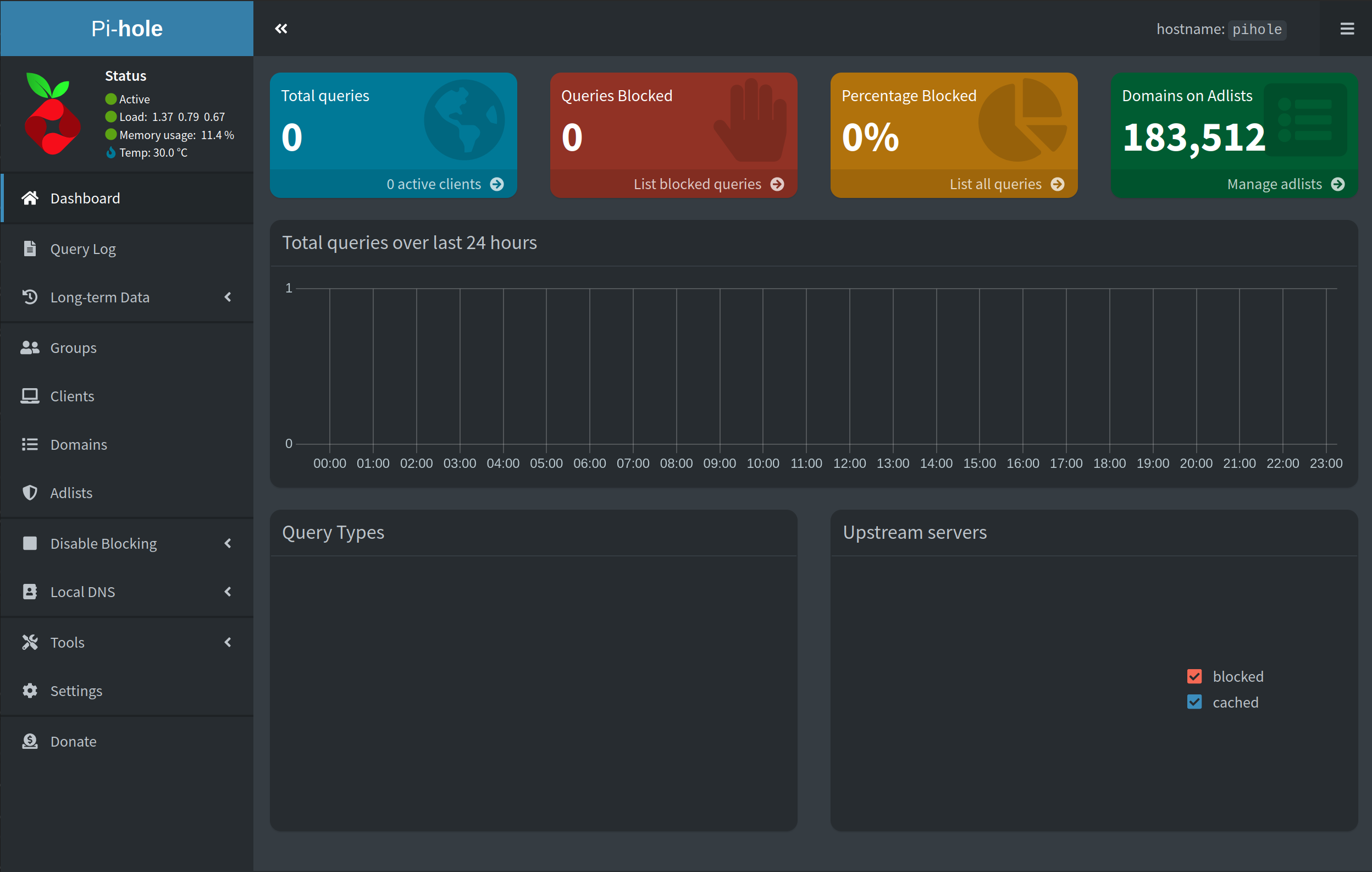Click the 183,512 domains count
This screenshot has height=872, width=1372.
pos(1194,137)
